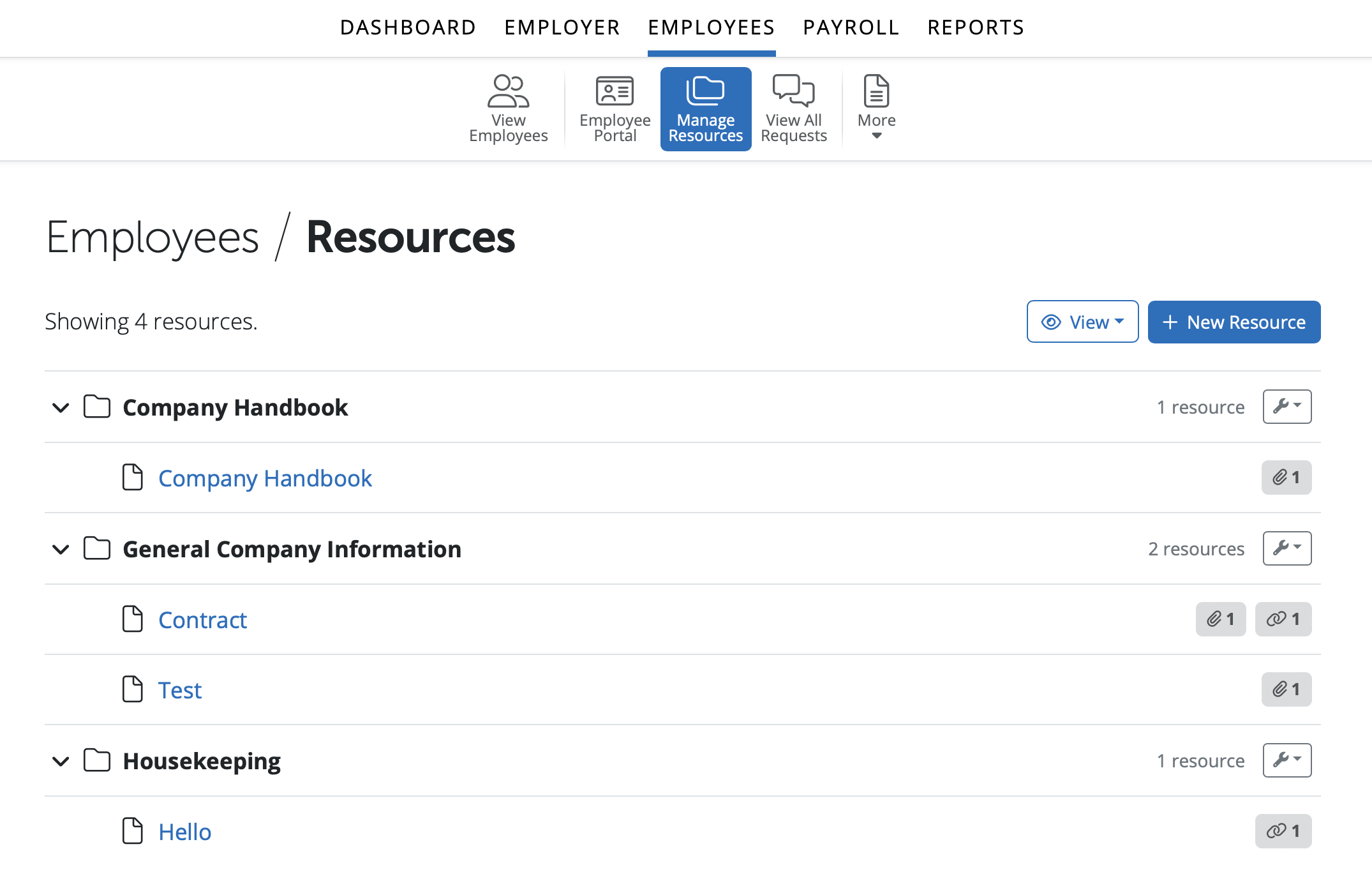The width and height of the screenshot is (1372, 895).
Task: Collapse the Company Handbook folder chevron
Action: (x=61, y=407)
